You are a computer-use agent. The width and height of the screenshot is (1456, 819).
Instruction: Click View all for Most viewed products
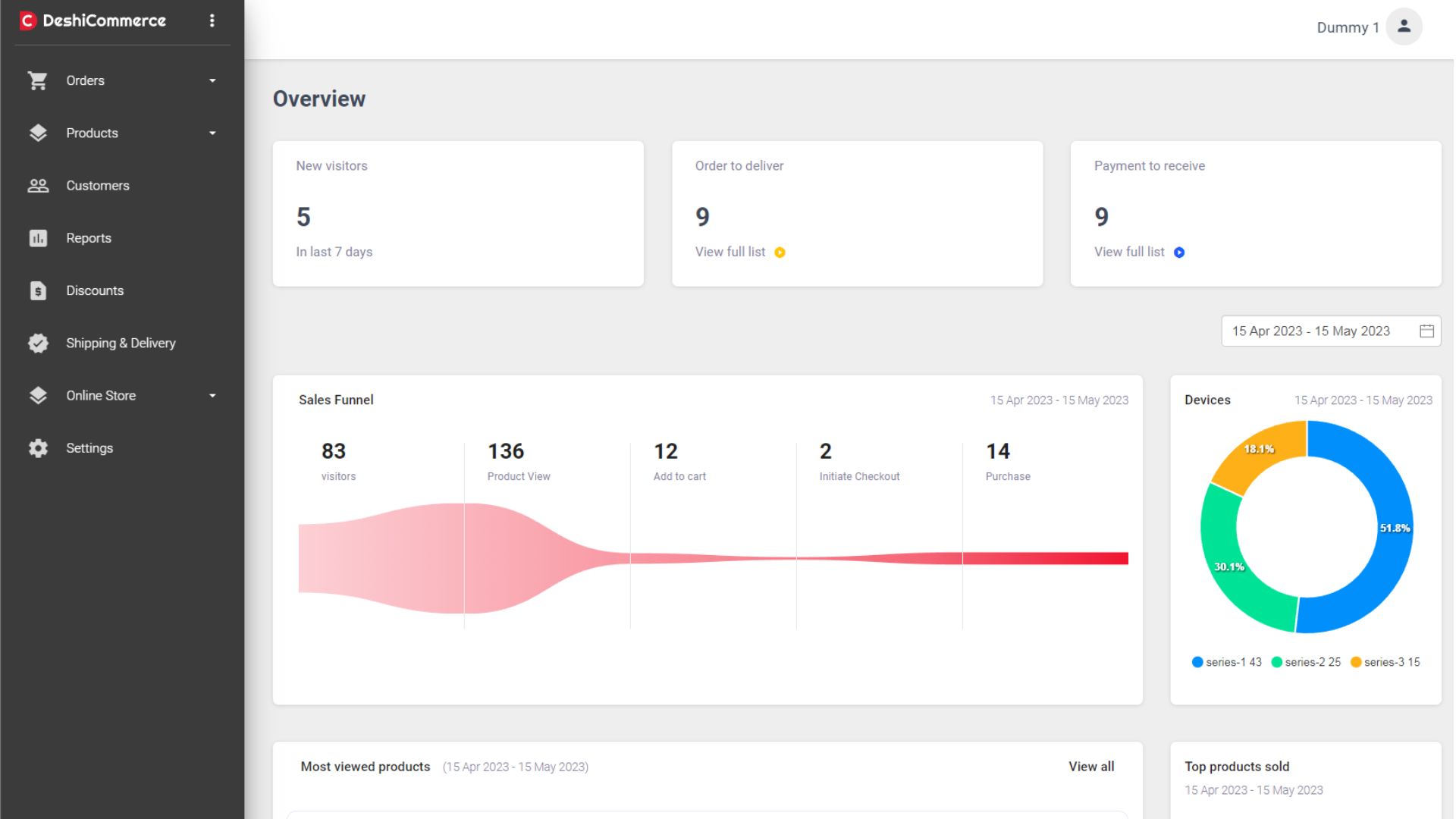[x=1090, y=767]
